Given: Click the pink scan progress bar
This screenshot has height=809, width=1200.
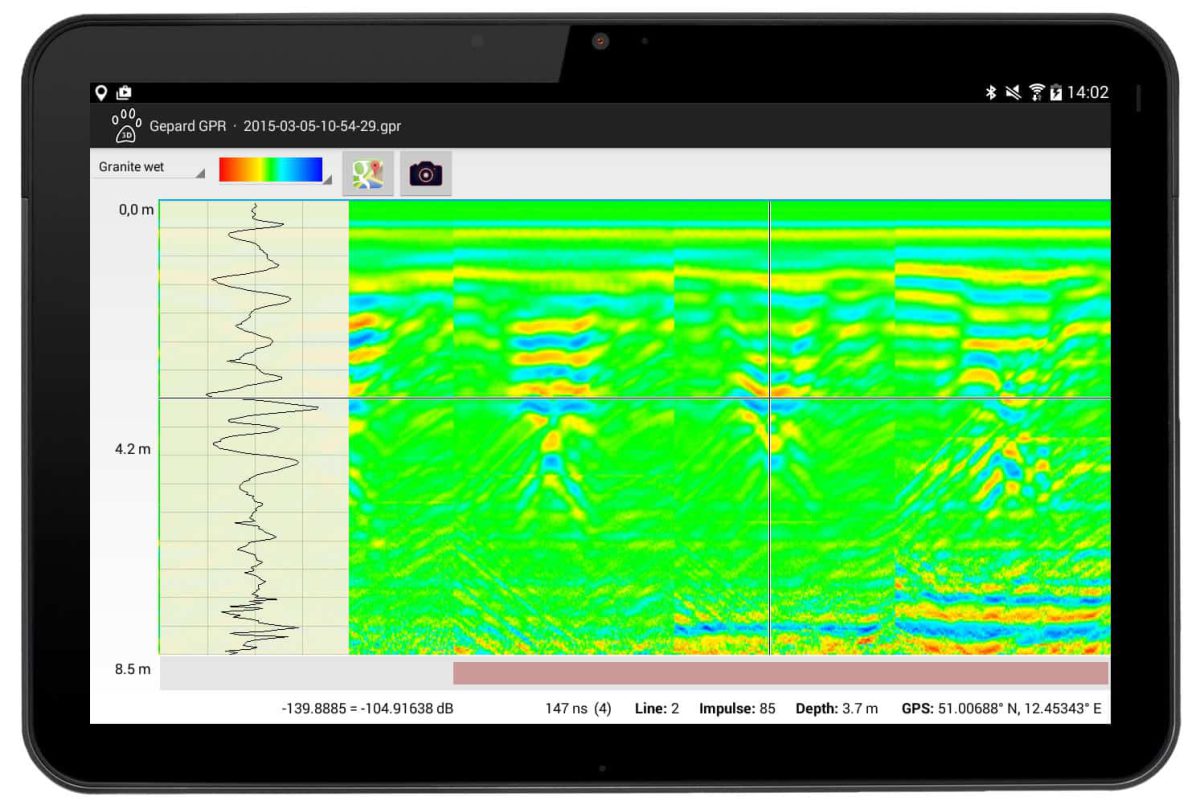Looking at the screenshot, I should [x=780, y=673].
